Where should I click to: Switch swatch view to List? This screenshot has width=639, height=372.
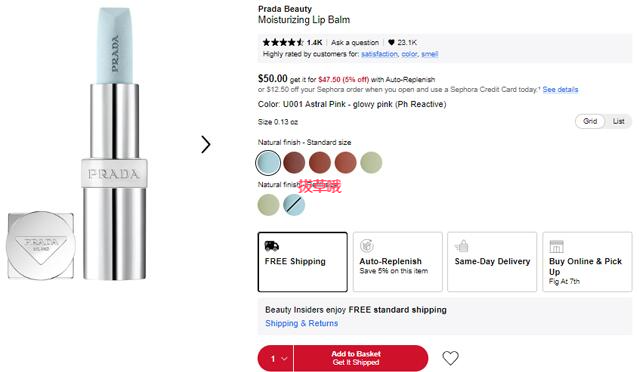[x=618, y=121]
